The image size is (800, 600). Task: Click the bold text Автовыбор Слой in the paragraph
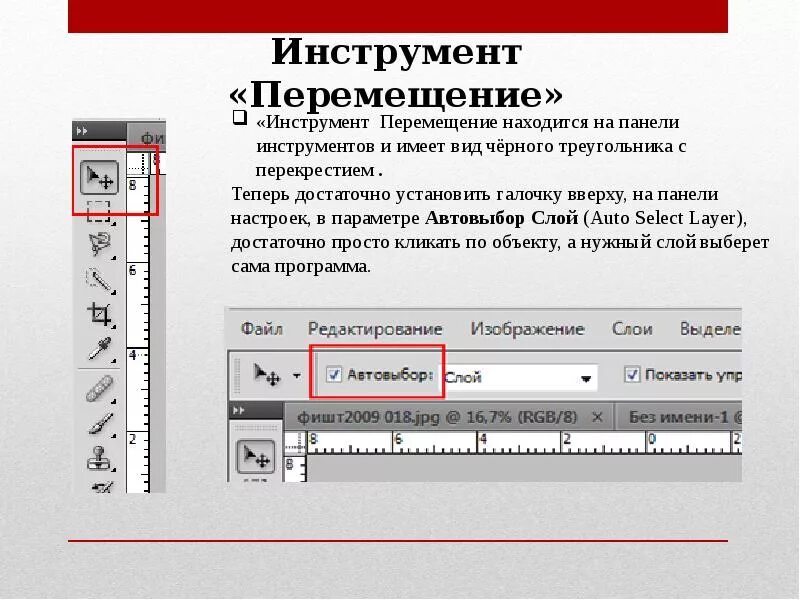coord(502,218)
